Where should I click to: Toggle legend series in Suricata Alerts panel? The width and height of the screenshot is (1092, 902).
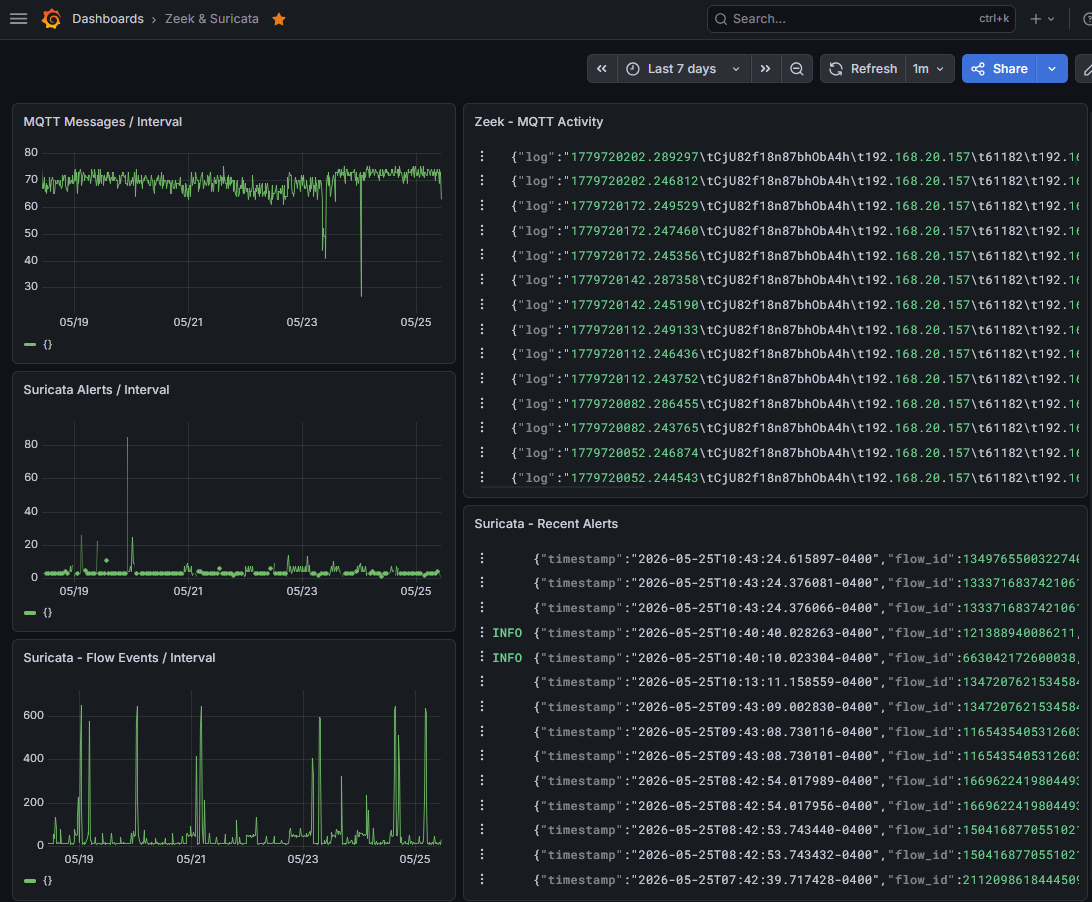coord(38,612)
